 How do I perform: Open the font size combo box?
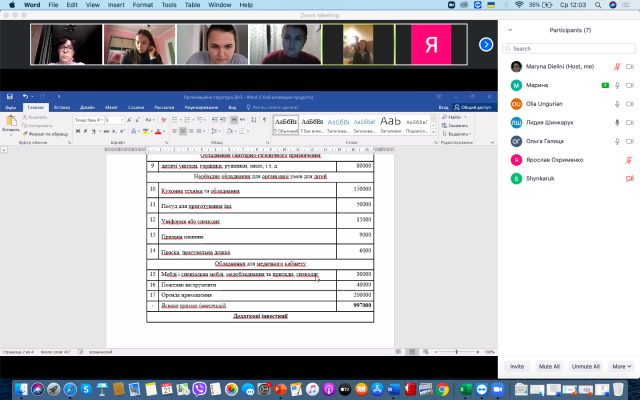point(114,120)
